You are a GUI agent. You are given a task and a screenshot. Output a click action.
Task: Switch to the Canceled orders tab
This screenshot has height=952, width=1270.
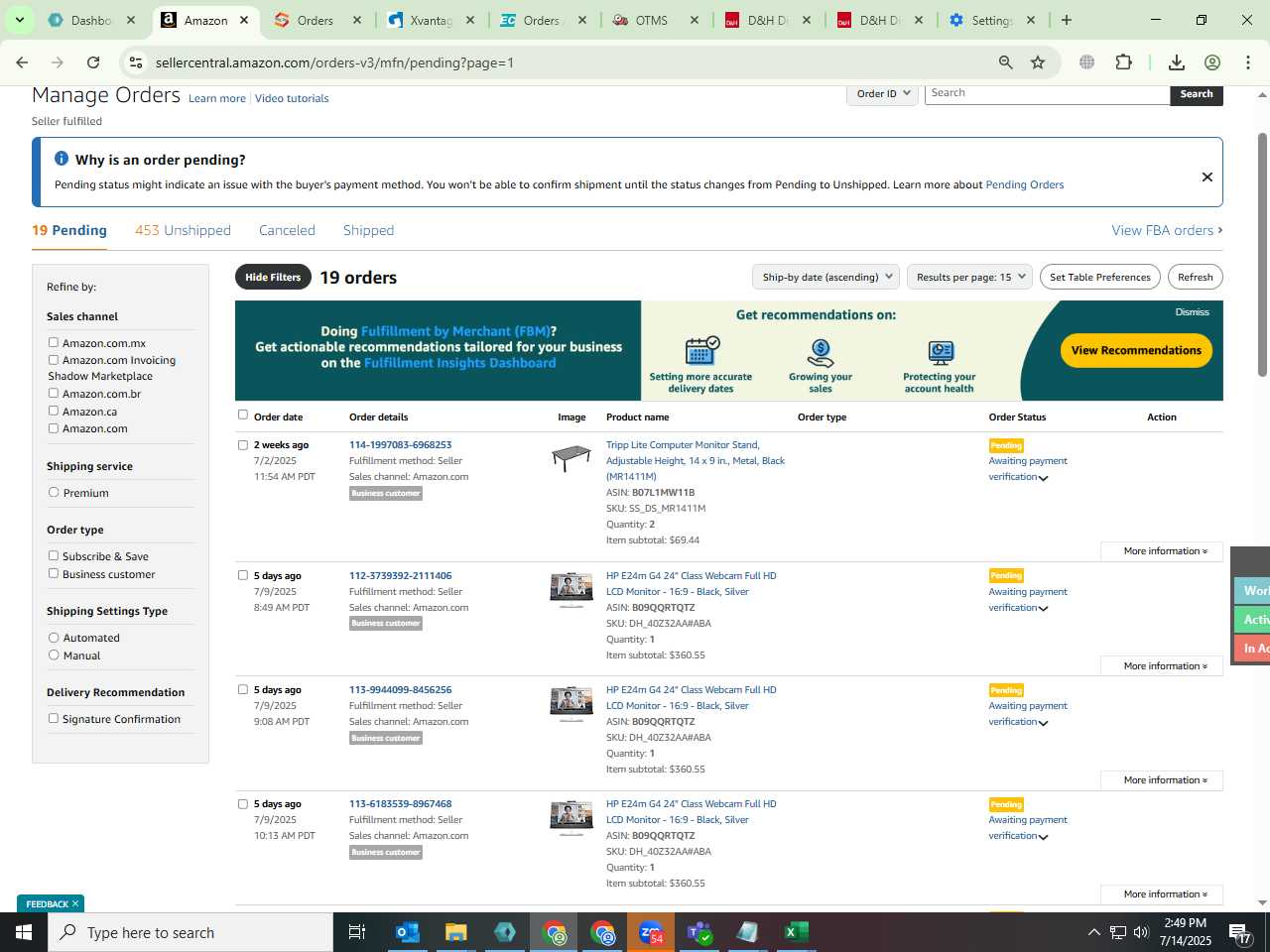287,230
